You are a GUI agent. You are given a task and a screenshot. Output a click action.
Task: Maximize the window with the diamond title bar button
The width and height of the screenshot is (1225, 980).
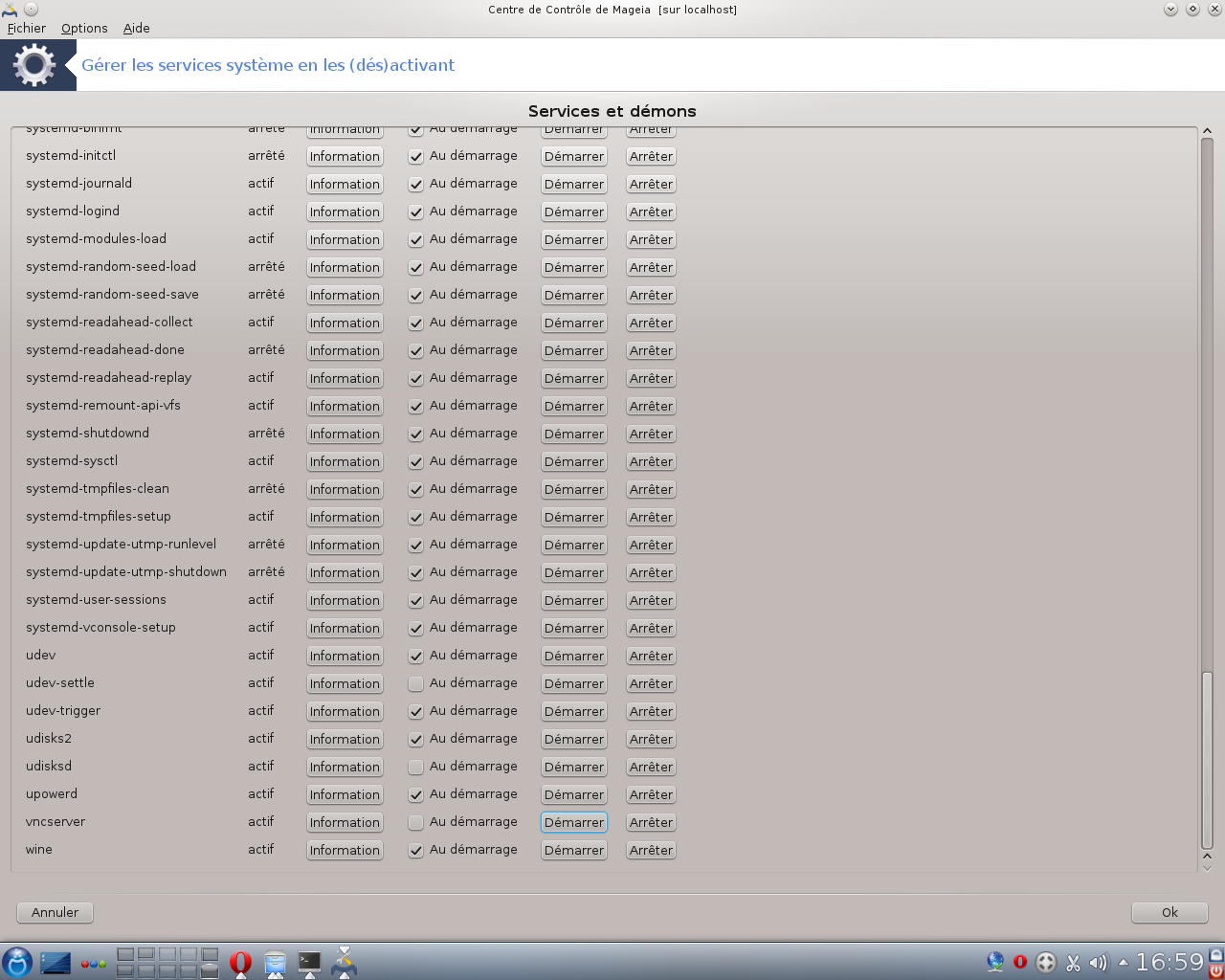[x=1192, y=10]
